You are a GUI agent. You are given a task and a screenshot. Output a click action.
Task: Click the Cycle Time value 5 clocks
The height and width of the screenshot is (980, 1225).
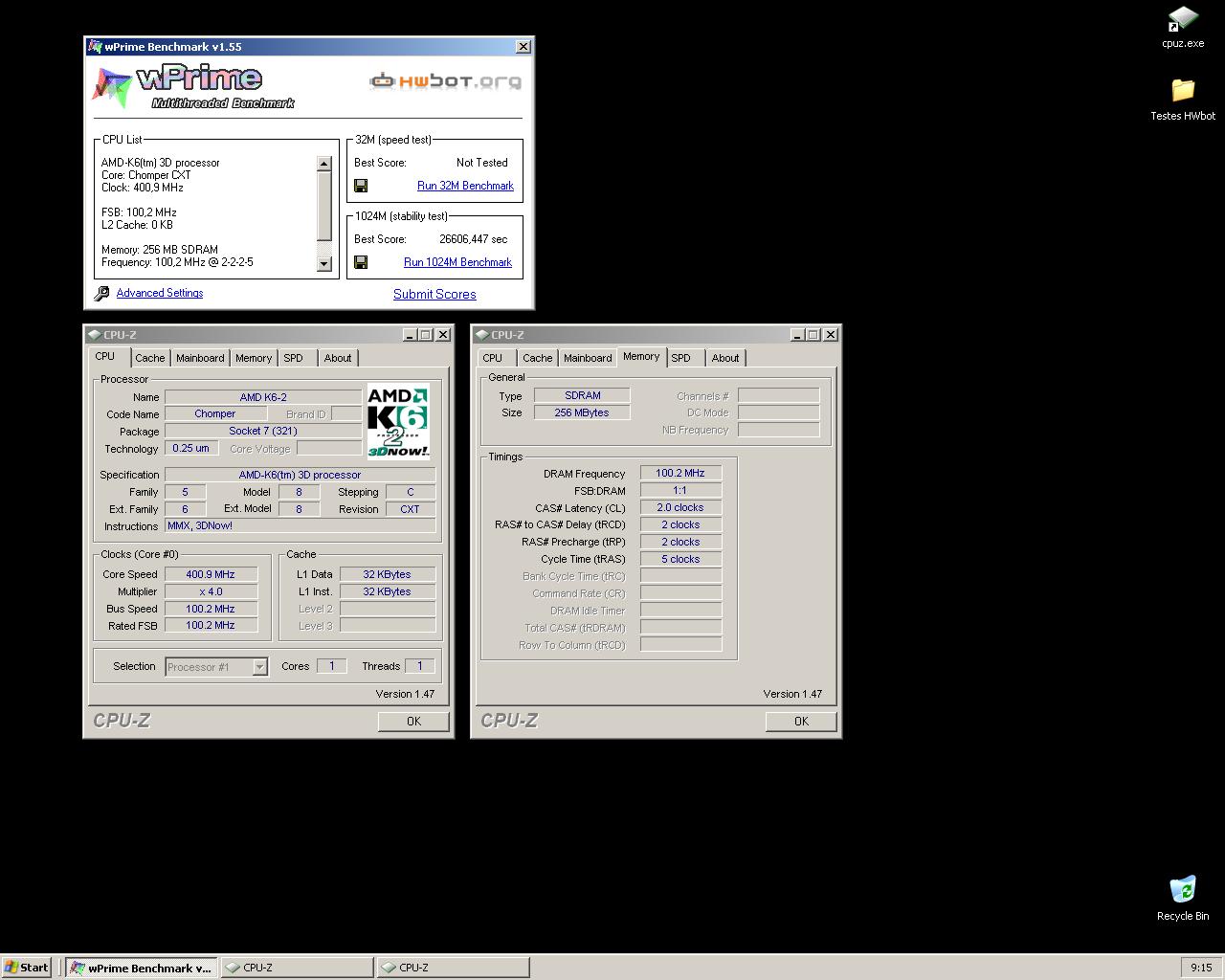pos(680,559)
